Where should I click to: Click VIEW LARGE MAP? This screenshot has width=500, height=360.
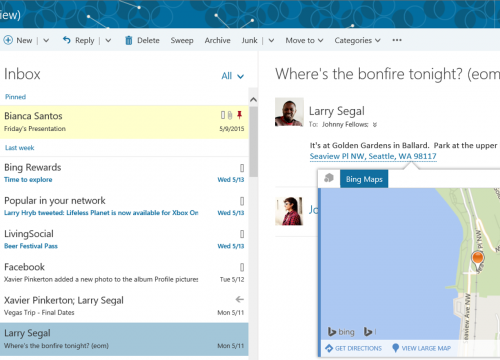[422, 348]
